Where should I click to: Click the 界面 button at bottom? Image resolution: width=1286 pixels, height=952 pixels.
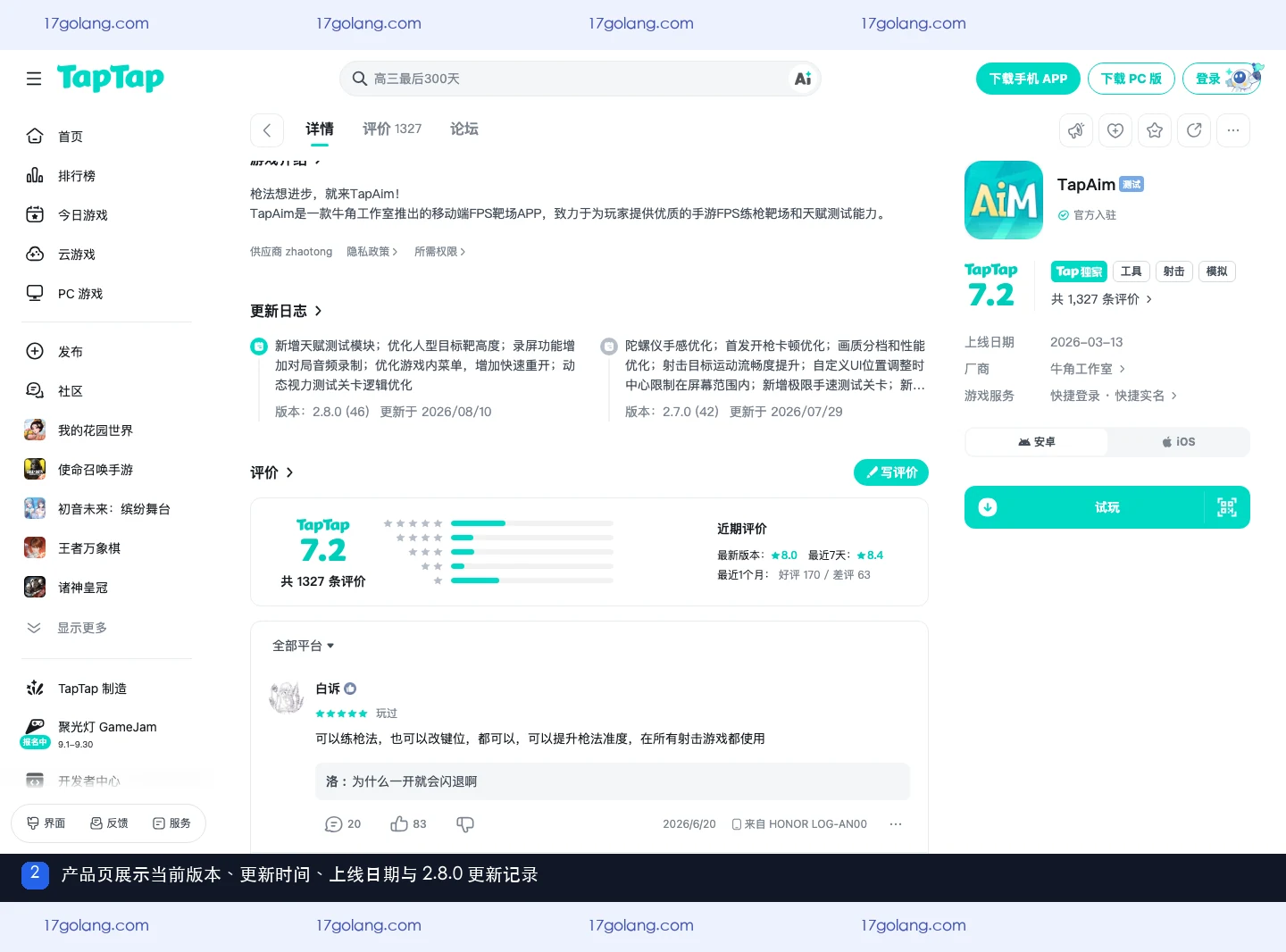click(x=46, y=823)
